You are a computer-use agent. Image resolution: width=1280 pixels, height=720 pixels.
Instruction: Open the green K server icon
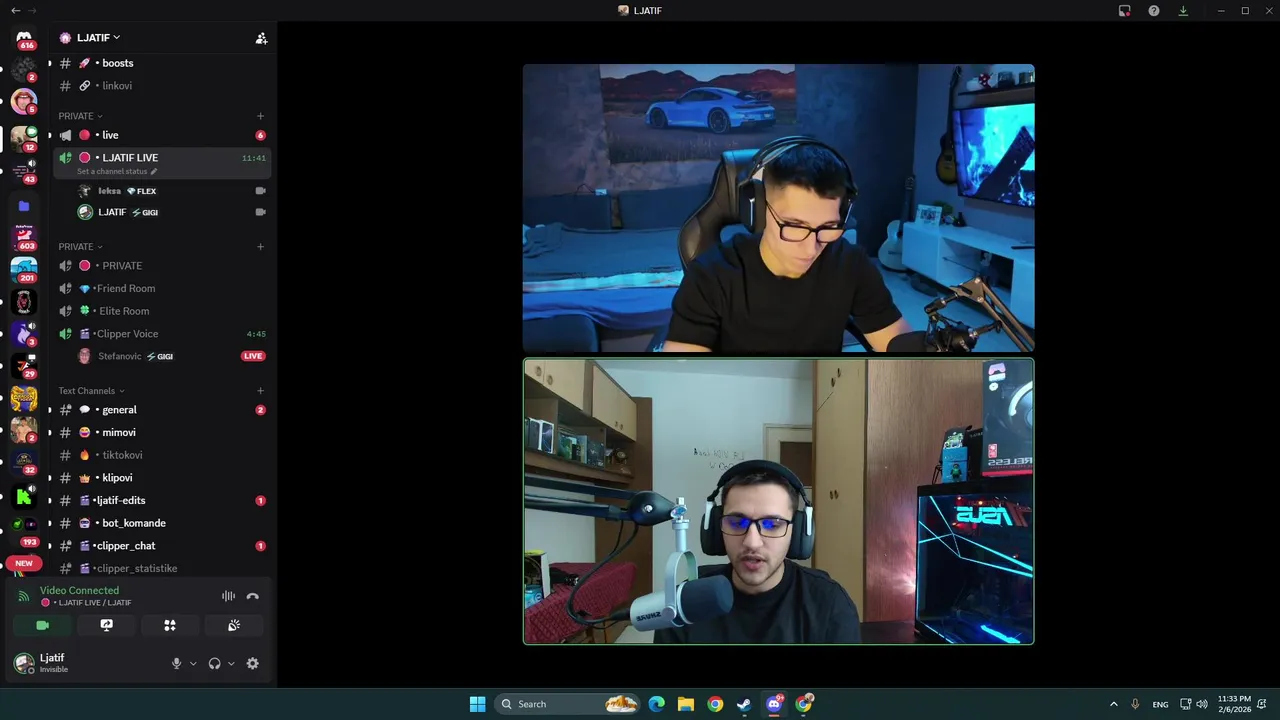(x=24, y=496)
